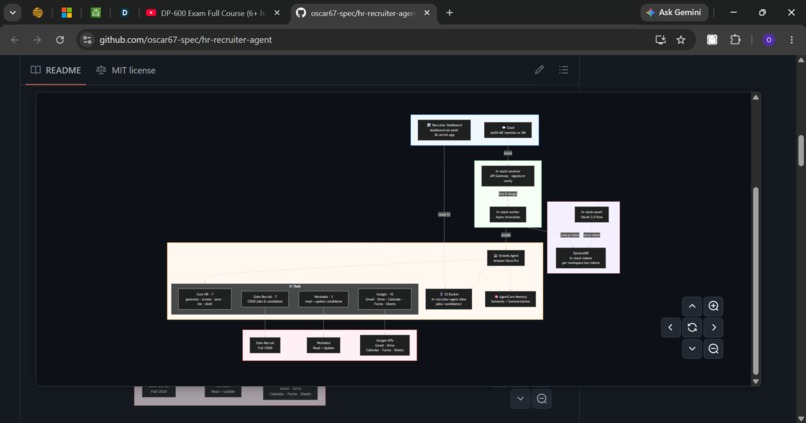The image size is (806, 423).
Task: Click the Recruiter Dashboard node
Action: pos(444,130)
